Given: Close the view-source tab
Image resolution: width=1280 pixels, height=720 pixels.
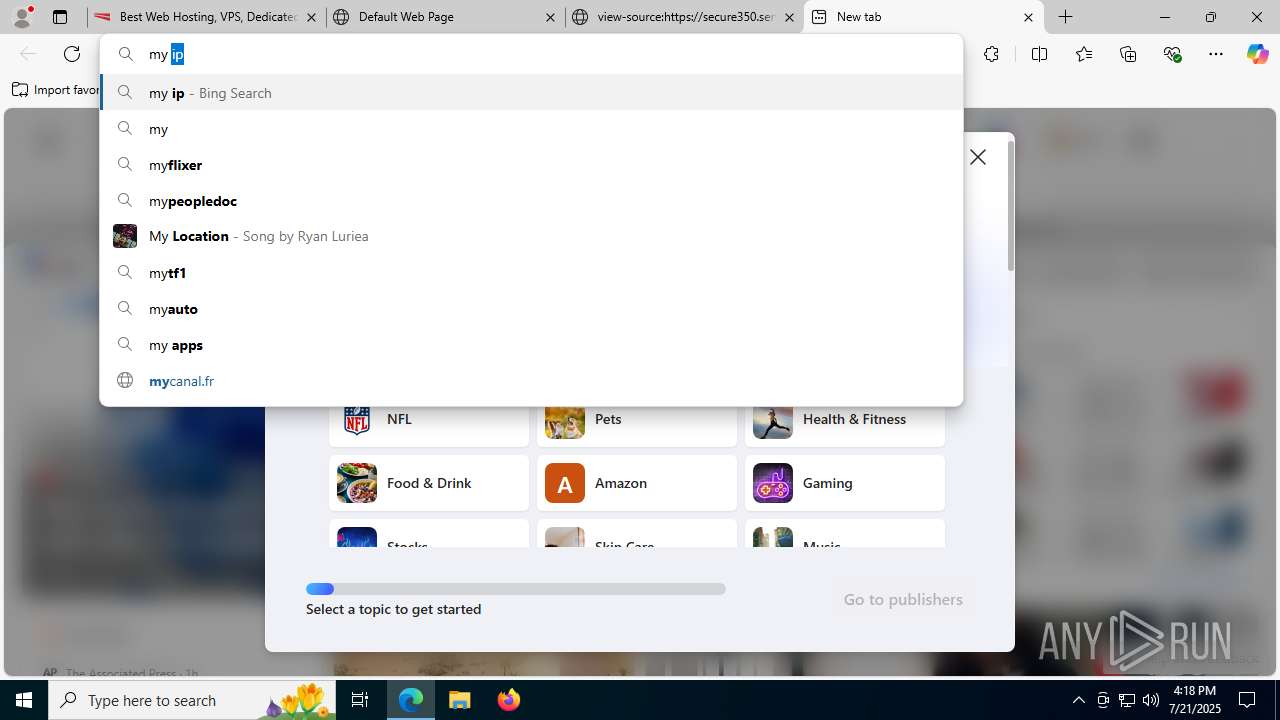Looking at the screenshot, I should 789,17.
